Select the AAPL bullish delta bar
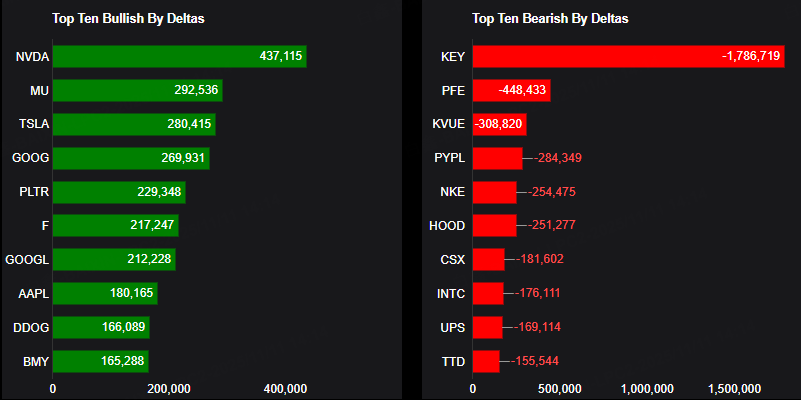Viewport: 801px width, 400px height. click(104, 294)
